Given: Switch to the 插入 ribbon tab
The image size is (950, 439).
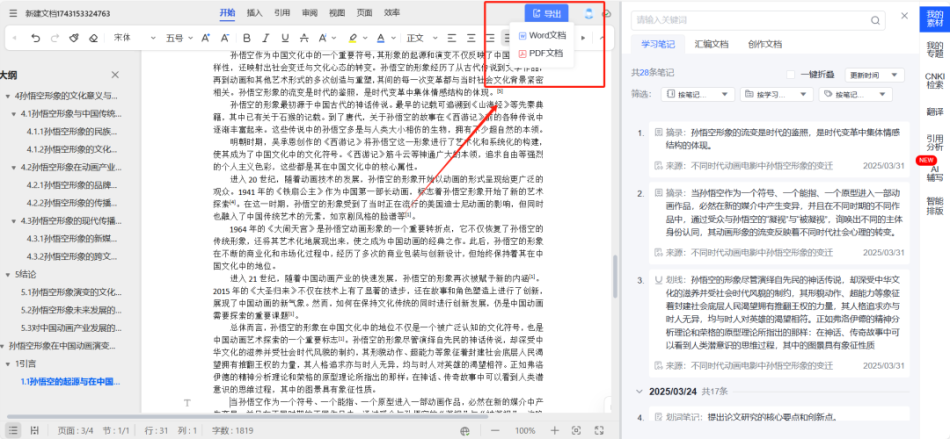Looking at the screenshot, I should coord(254,13).
